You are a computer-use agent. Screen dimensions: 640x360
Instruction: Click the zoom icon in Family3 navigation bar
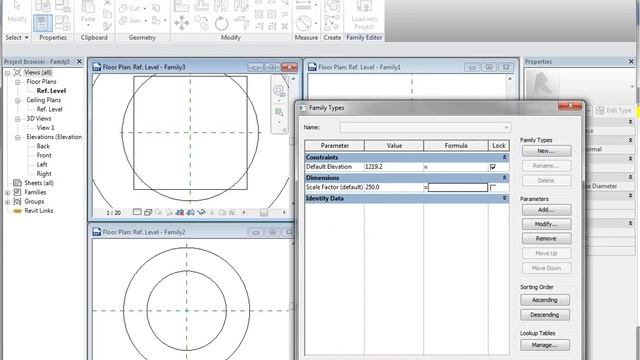pyautogui.click(x=279, y=112)
